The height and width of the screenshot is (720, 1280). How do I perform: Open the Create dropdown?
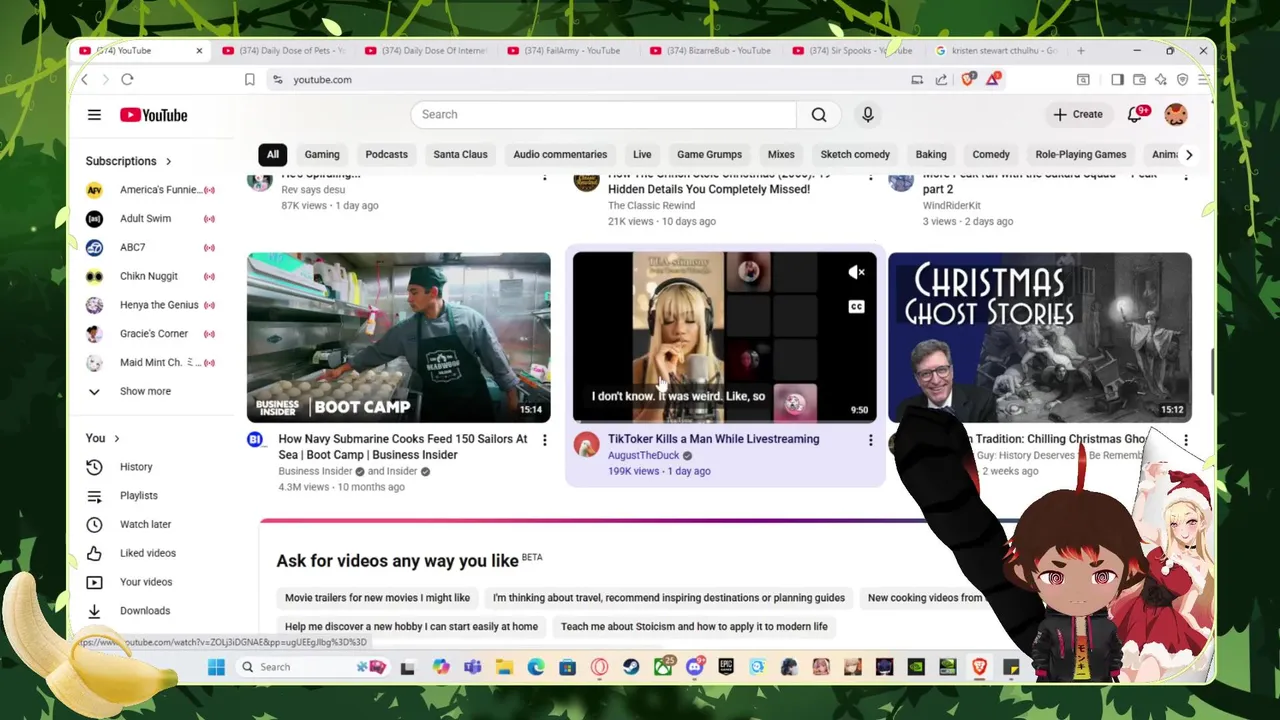click(x=1077, y=115)
